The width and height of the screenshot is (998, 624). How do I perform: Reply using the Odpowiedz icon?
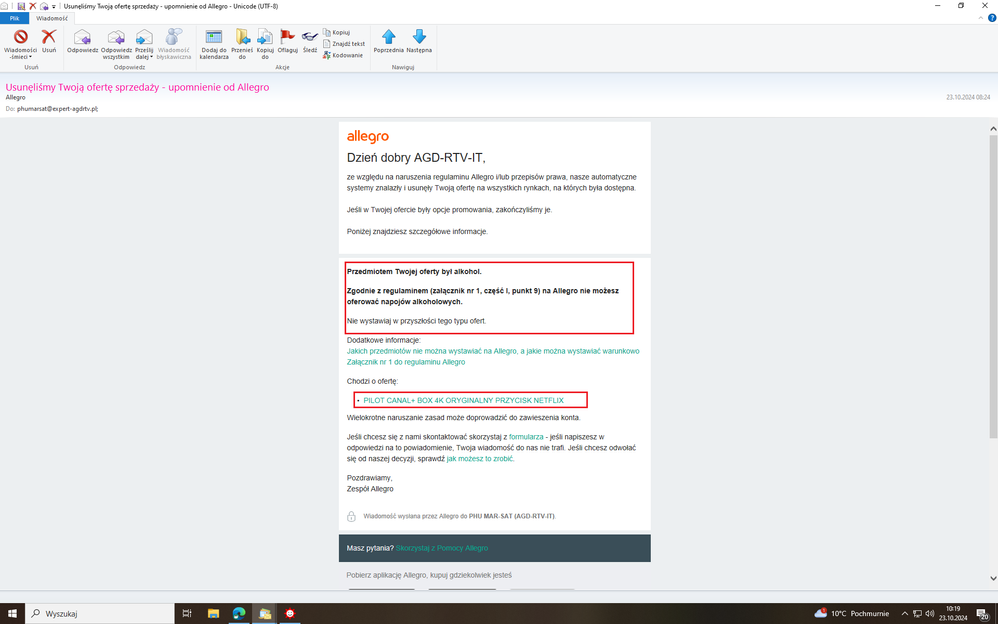pyautogui.click(x=83, y=41)
